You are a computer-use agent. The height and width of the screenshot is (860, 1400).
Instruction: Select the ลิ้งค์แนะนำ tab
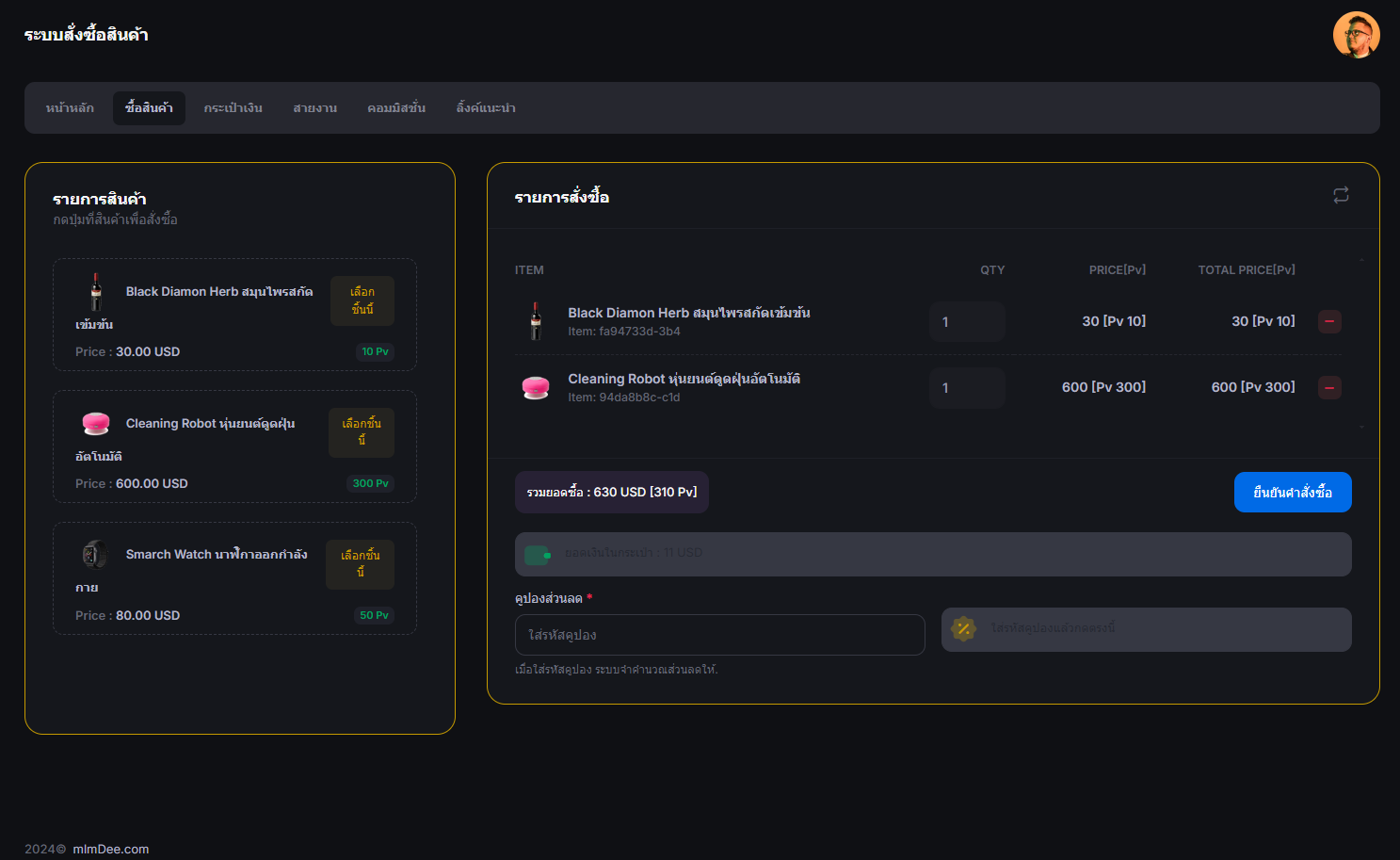point(485,108)
